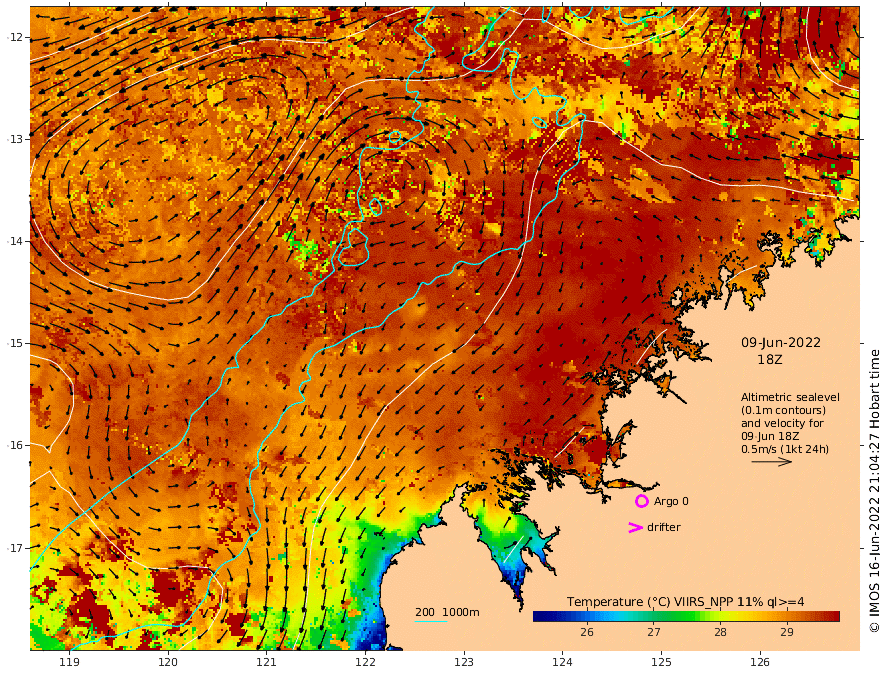This screenshot has height=680, width=880.
Task: Click longitude label 124
Action: pos(562,662)
